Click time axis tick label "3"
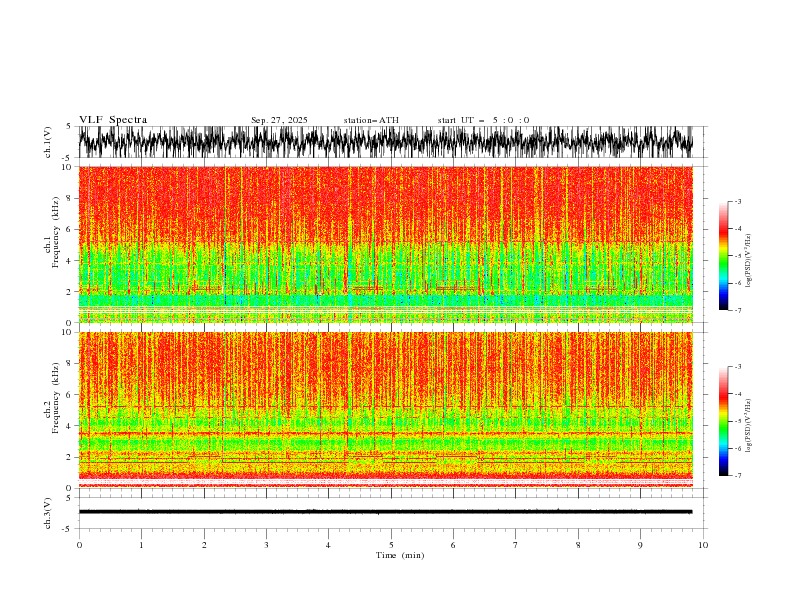Viewport: 792px width, 612px height. tap(266, 545)
